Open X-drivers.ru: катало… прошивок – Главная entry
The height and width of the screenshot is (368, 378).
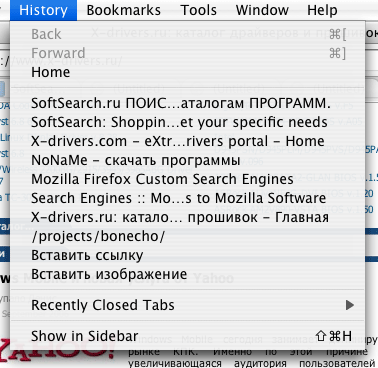188,217
